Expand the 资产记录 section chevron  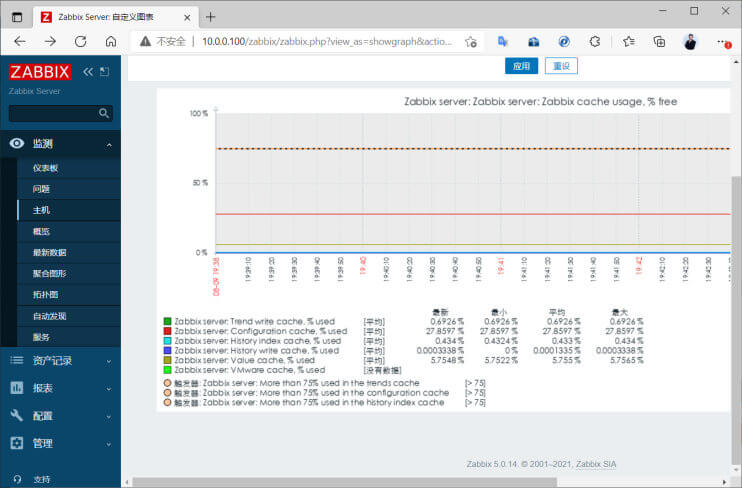coord(109,362)
